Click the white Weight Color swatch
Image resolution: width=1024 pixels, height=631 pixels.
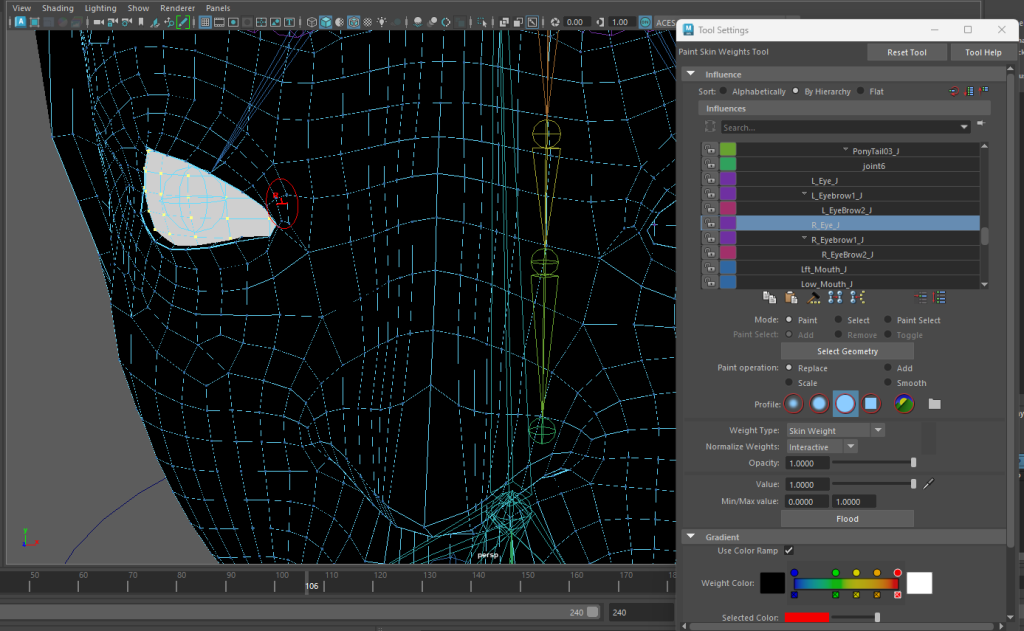(x=919, y=583)
